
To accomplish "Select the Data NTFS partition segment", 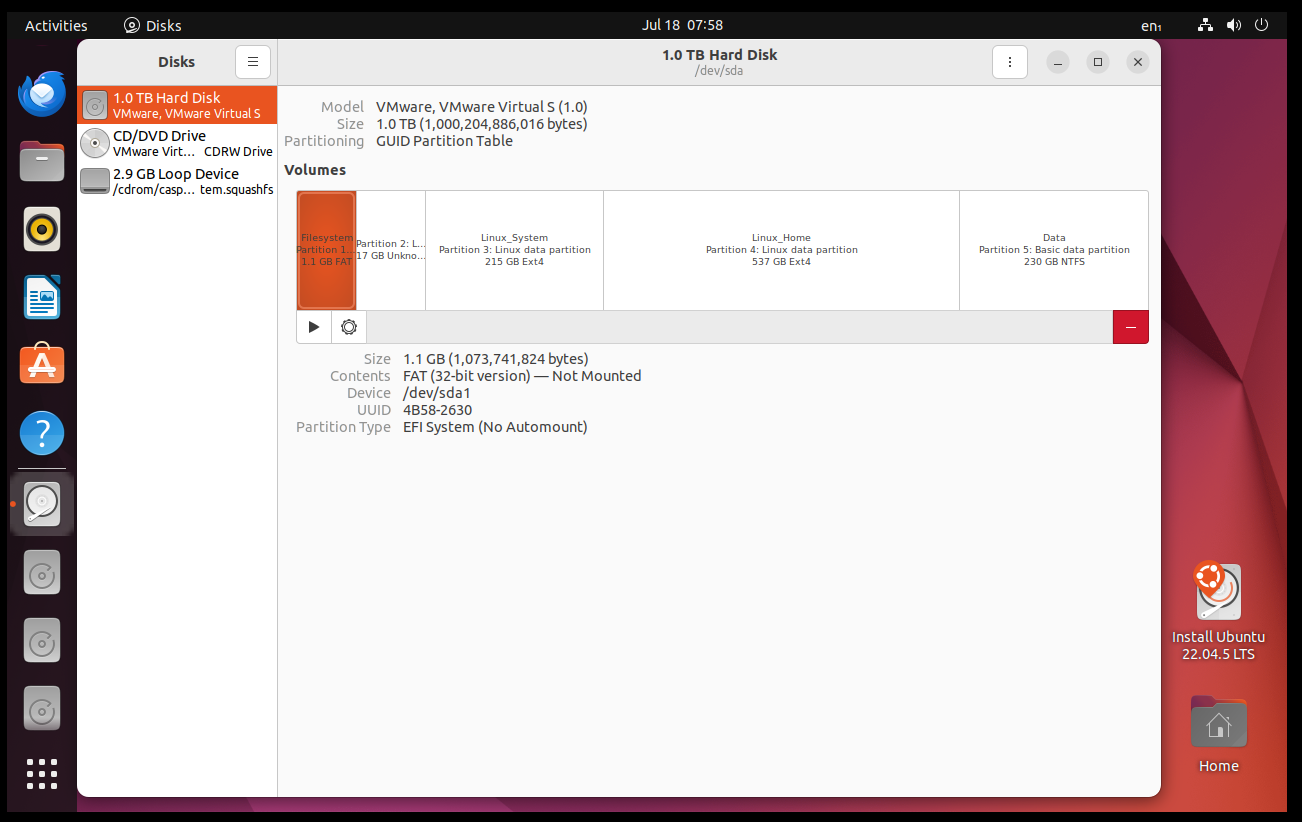I will coord(1053,250).
